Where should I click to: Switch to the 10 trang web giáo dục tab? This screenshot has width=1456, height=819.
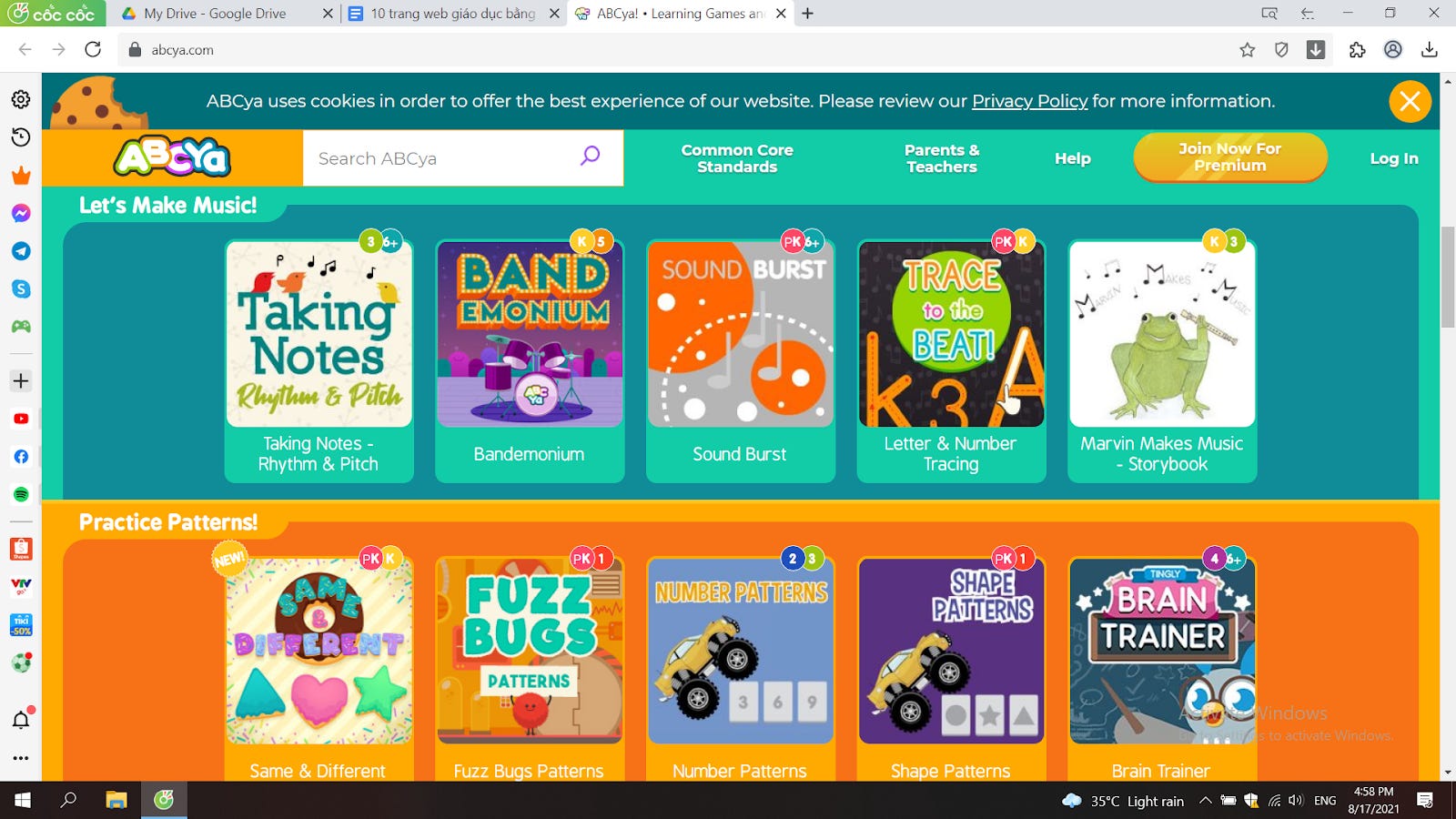[453, 14]
